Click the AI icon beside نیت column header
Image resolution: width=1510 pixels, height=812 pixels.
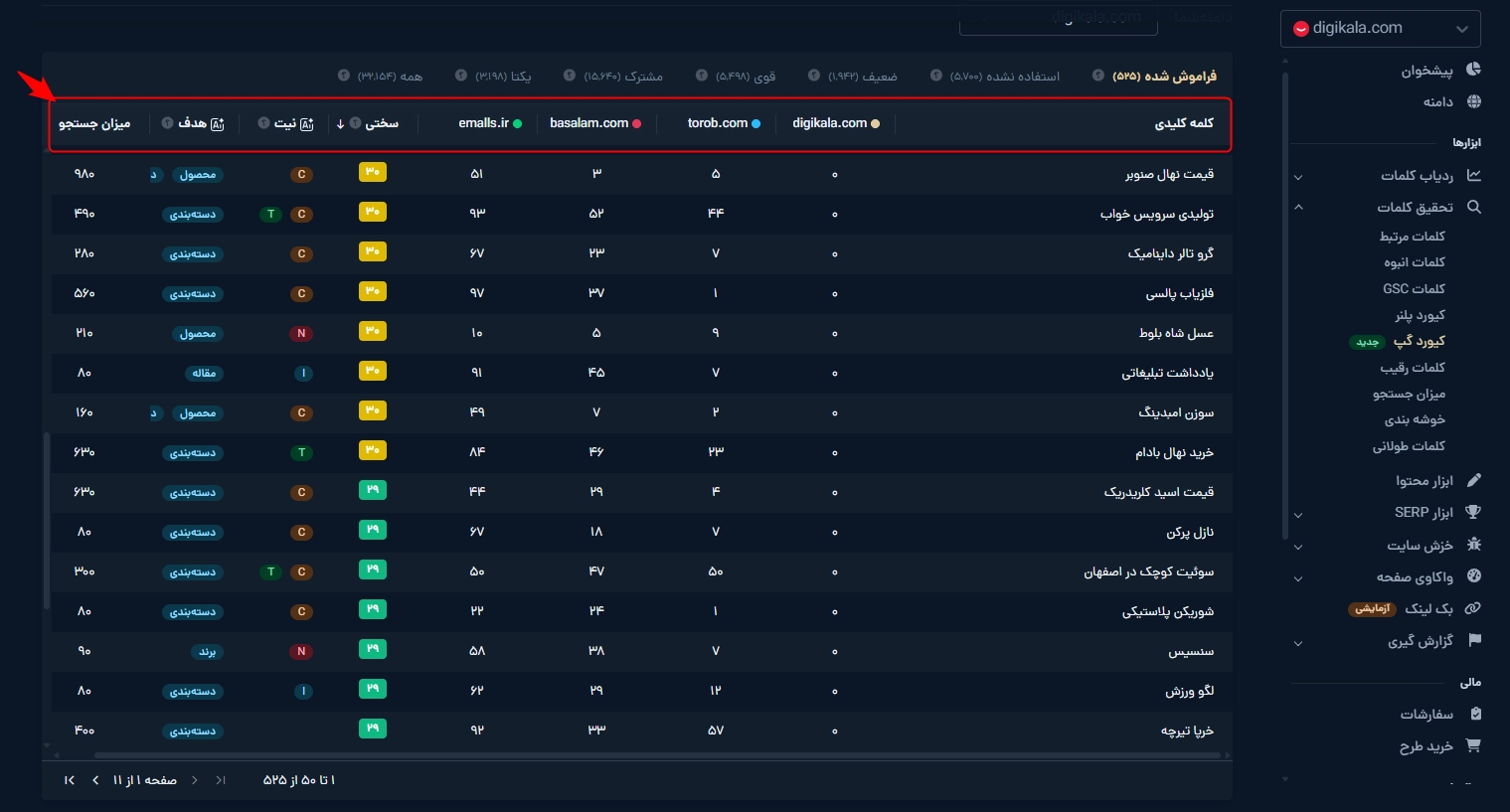(306, 123)
